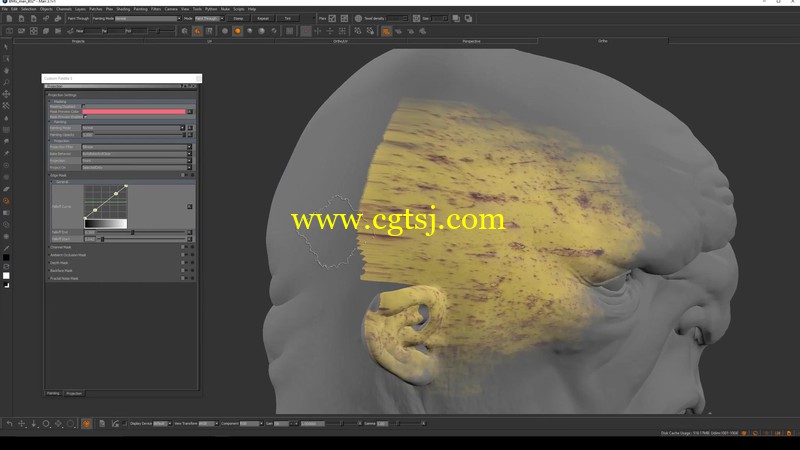Click the pink Mask Preview Color swatch
The image size is (800, 450).
click(134, 111)
